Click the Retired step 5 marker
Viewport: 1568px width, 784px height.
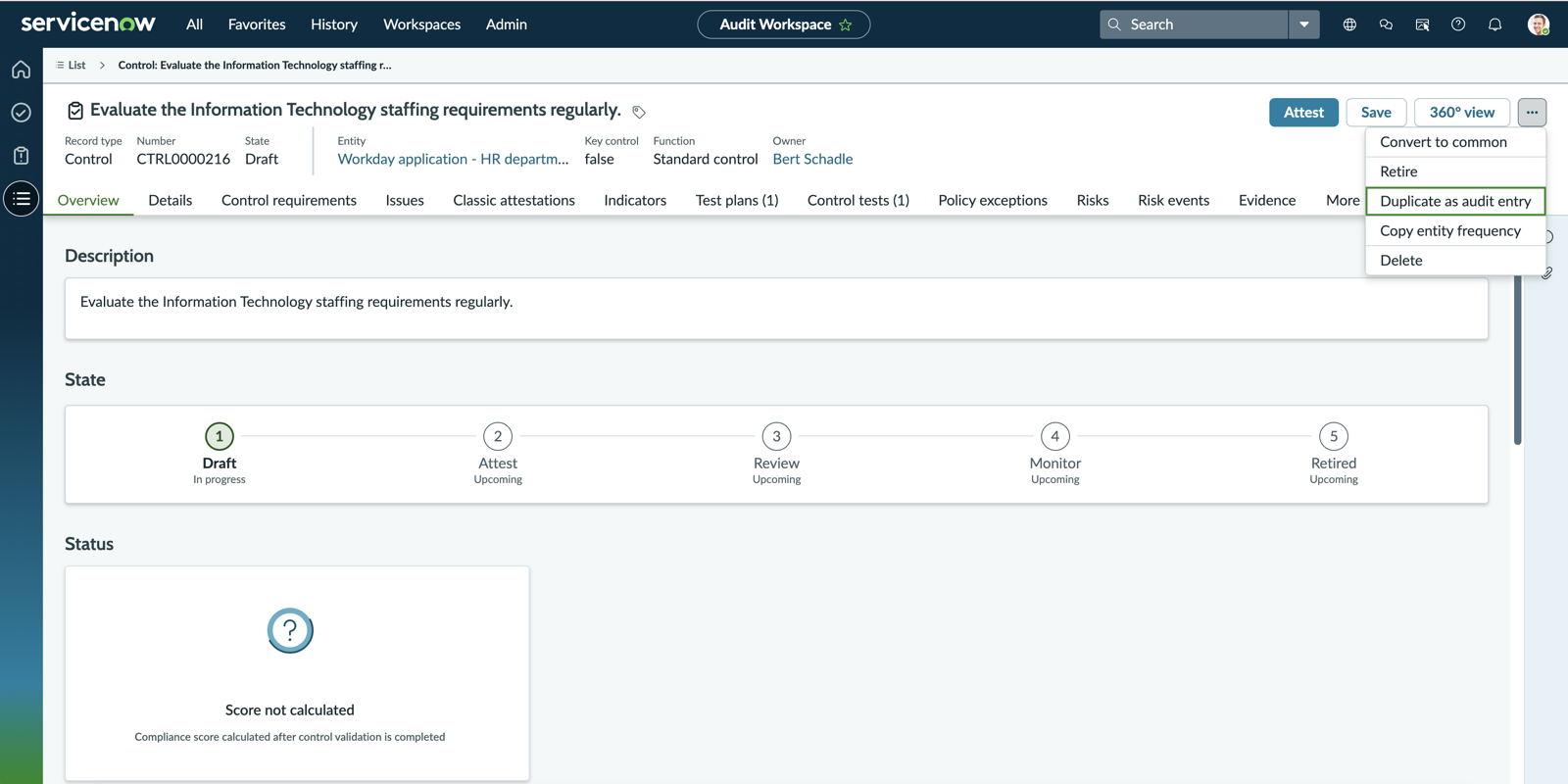coord(1334,436)
